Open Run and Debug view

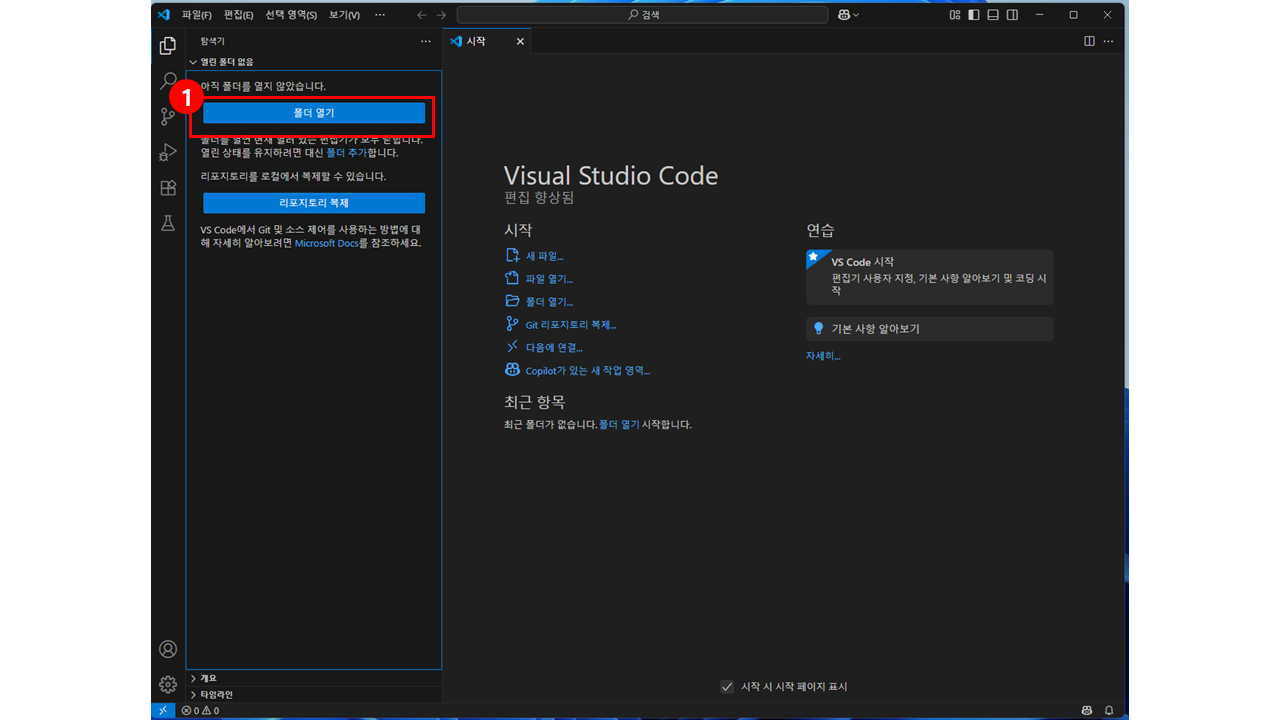coord(168,152)
